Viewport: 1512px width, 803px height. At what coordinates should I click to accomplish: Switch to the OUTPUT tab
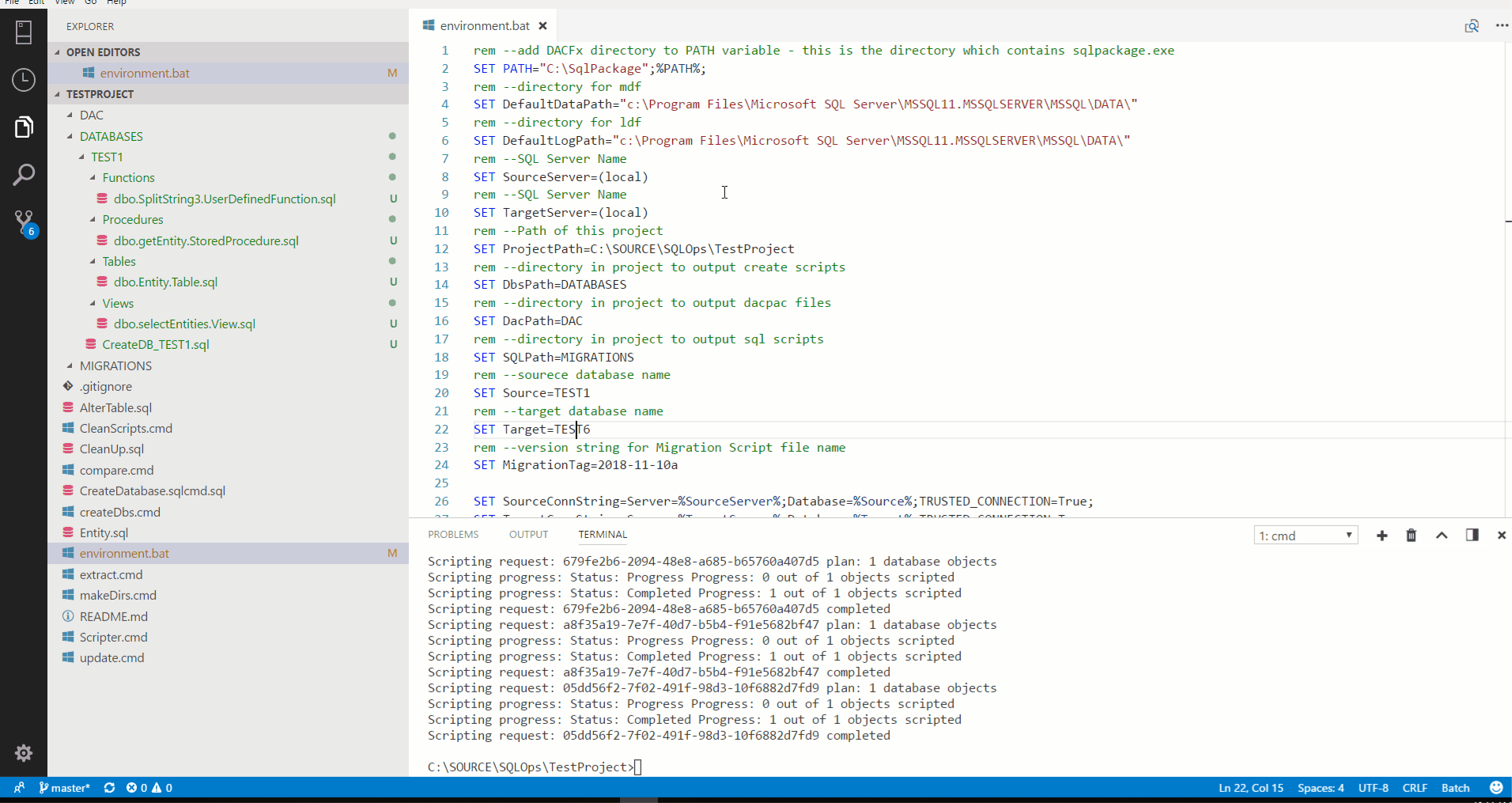(x=528, y=535)
